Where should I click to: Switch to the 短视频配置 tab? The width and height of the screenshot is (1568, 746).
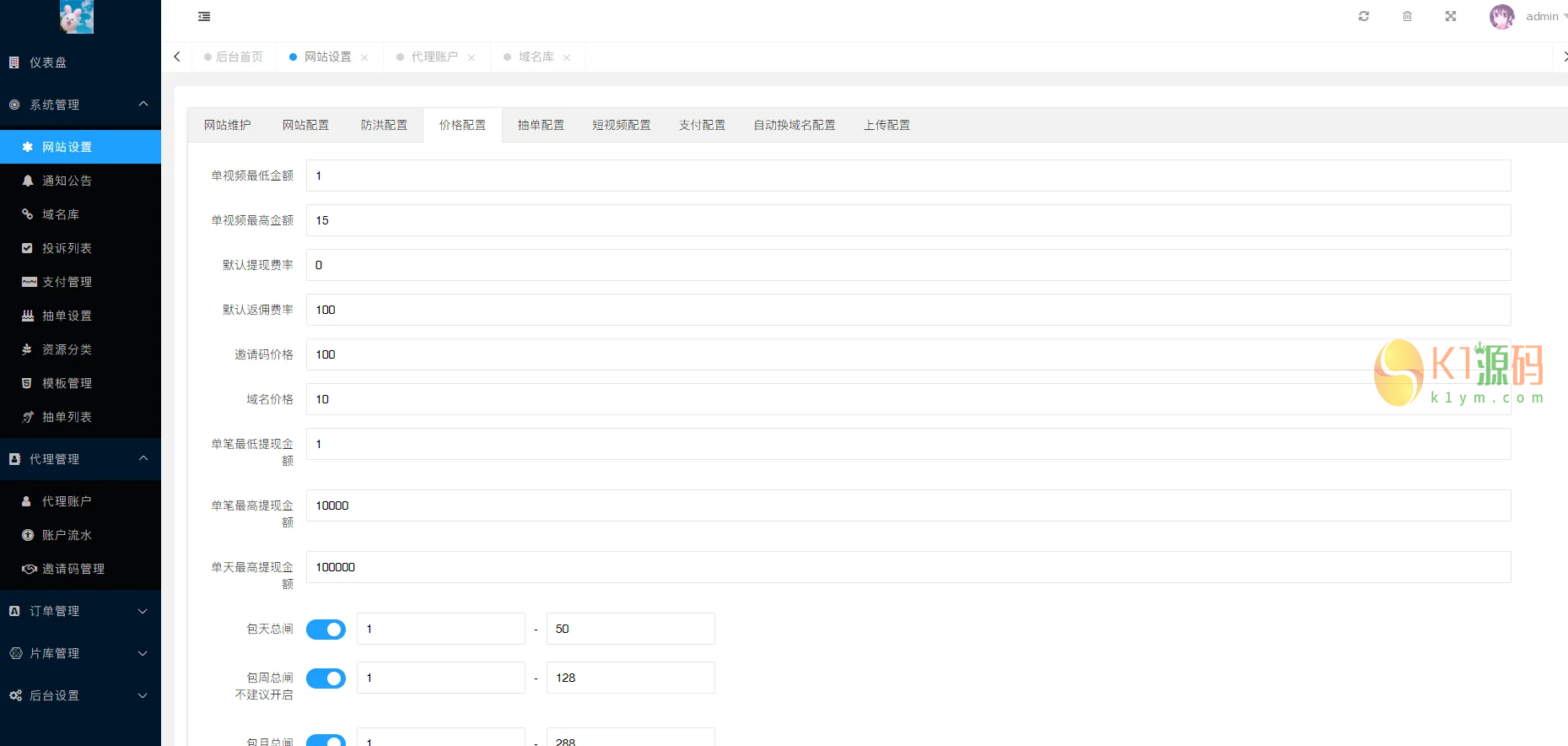click(x=622, y=125)
